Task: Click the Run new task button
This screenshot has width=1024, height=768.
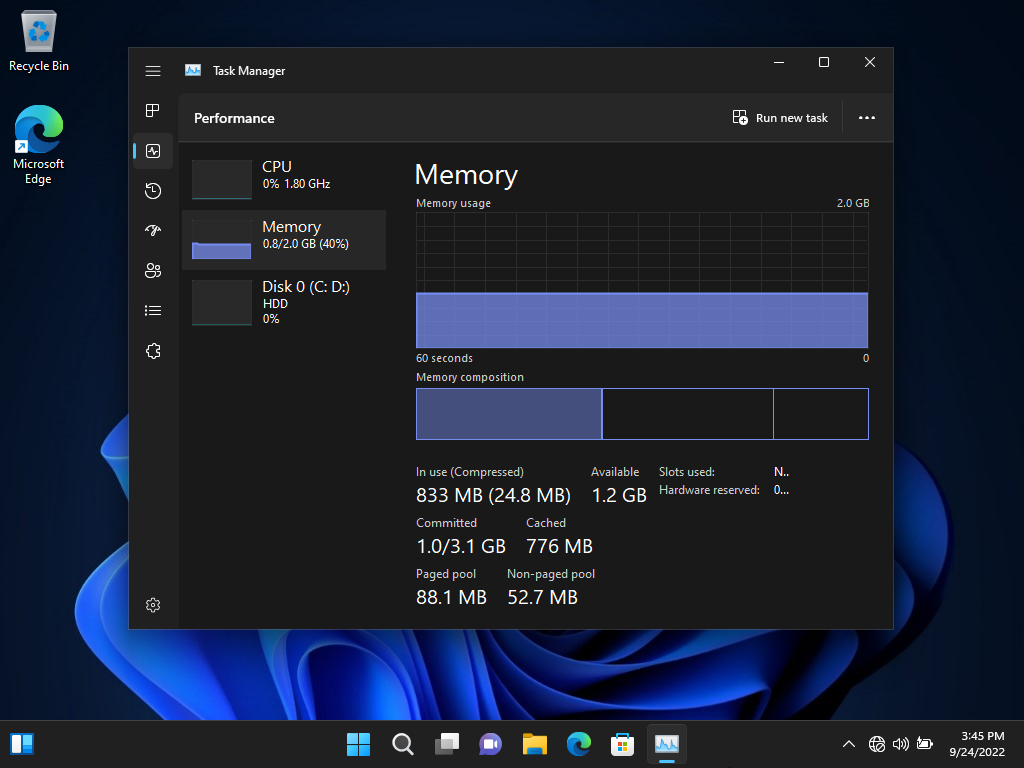Action: tap(780, 118)
